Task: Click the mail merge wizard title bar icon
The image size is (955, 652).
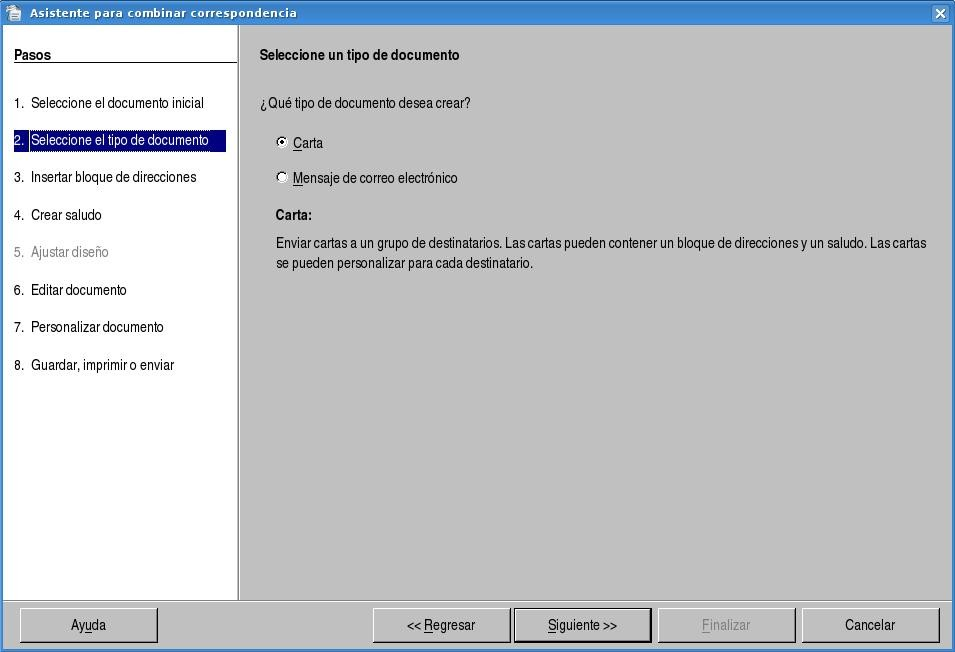Action: click(13, 13)
